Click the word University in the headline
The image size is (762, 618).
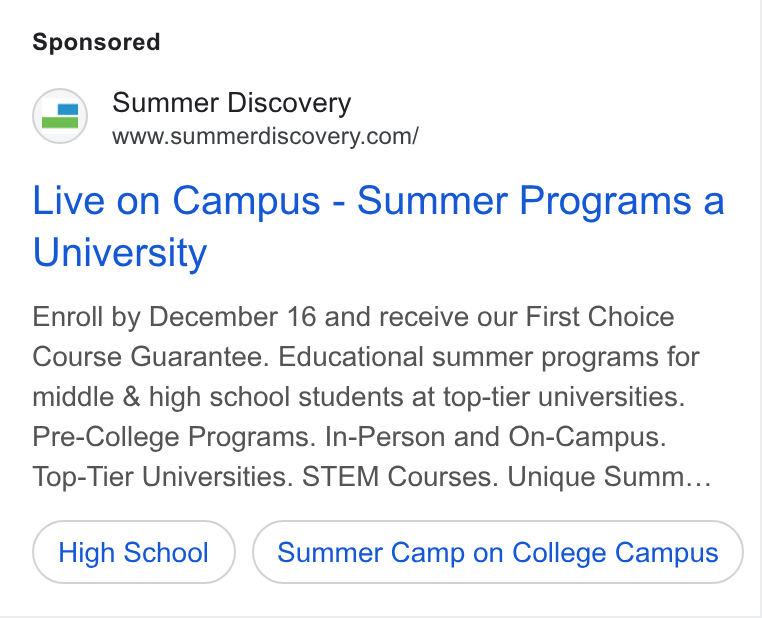click(120, 252)
